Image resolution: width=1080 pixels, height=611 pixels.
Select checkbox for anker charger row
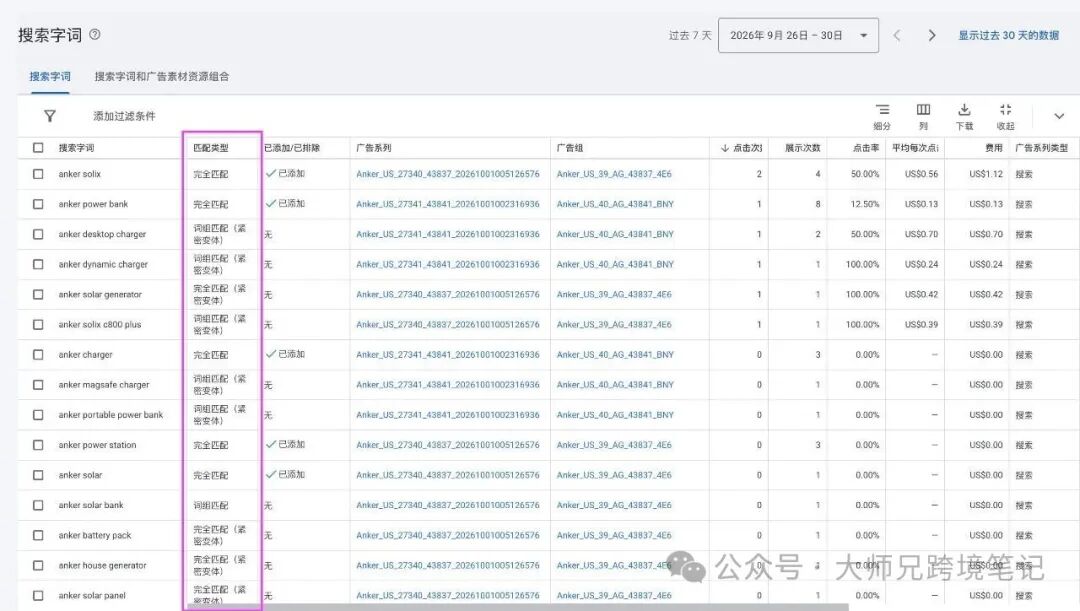point(38,355)
